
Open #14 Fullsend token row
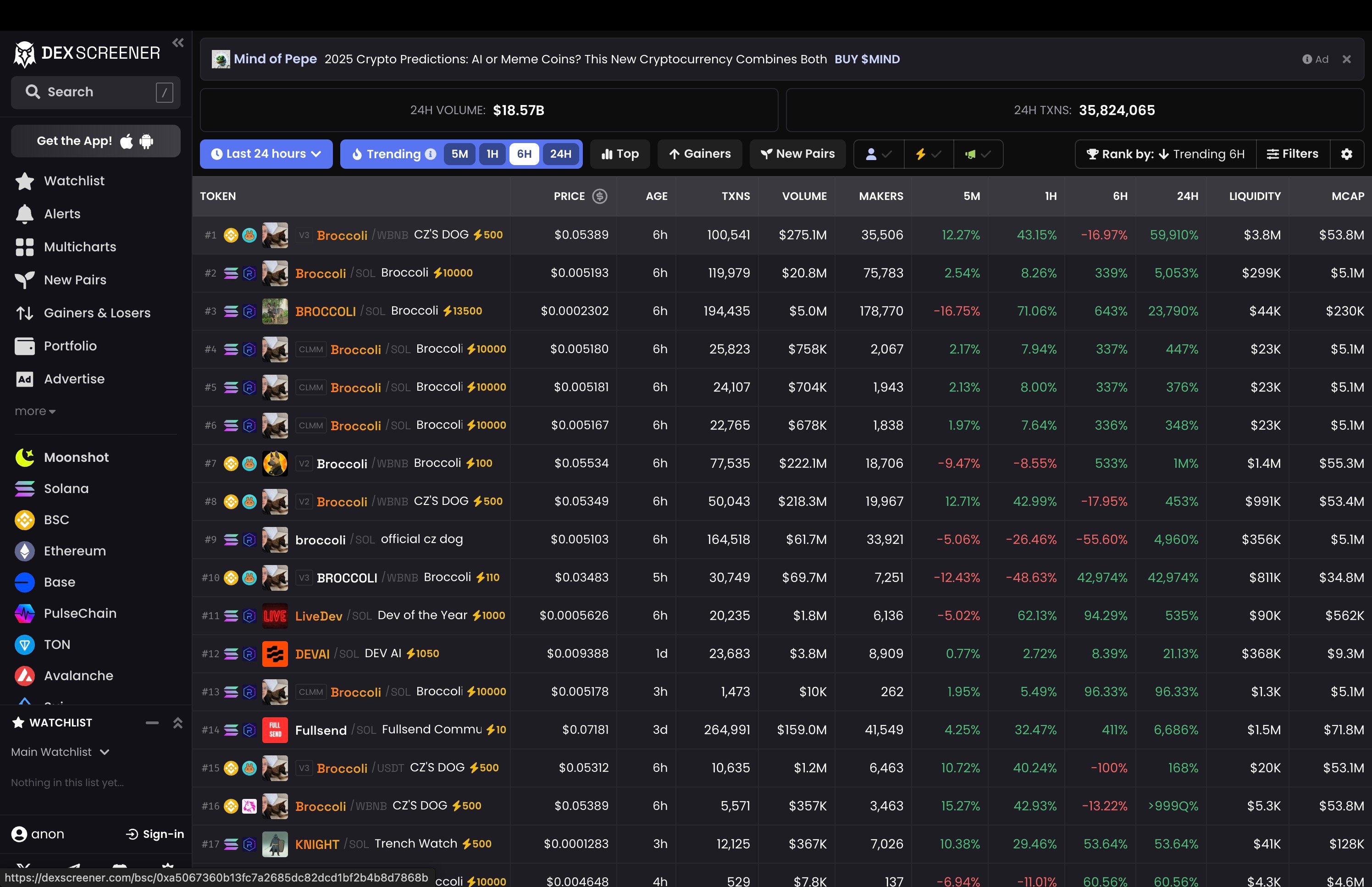tap(782, 730)
